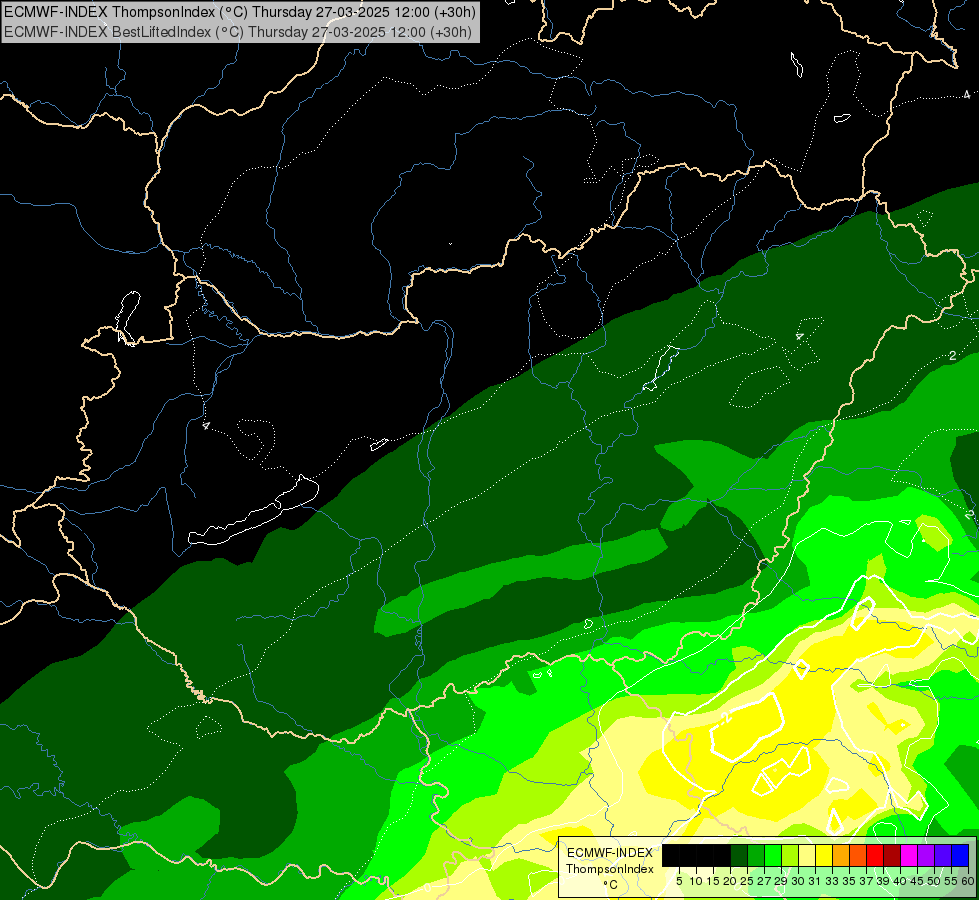Click the ThompsonIndex label inside the legend
The width and height of the screenshot is (979, 900).
coord(610,869)
